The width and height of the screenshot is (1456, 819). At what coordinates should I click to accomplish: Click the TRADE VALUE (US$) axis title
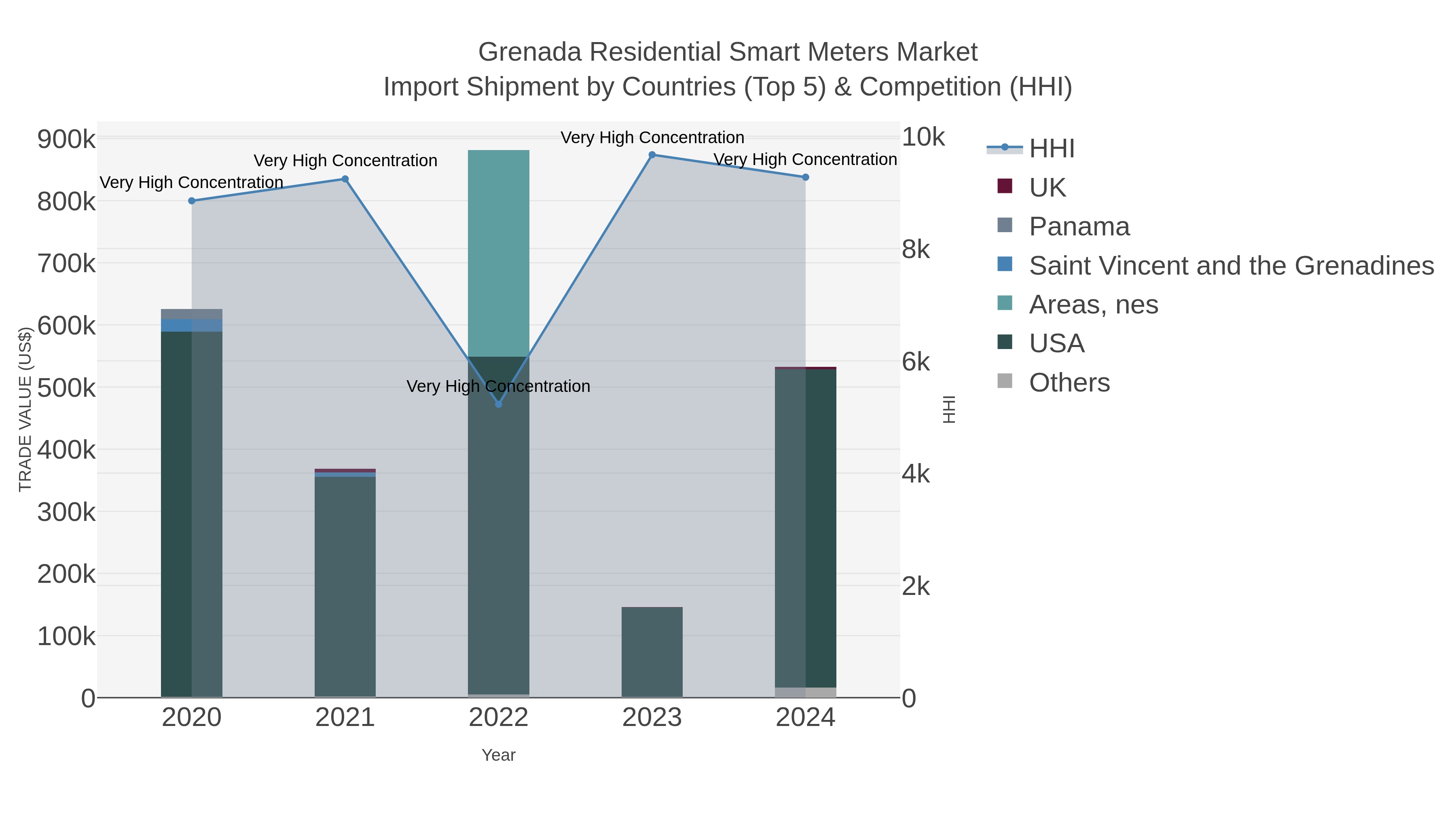click(25, 409)
